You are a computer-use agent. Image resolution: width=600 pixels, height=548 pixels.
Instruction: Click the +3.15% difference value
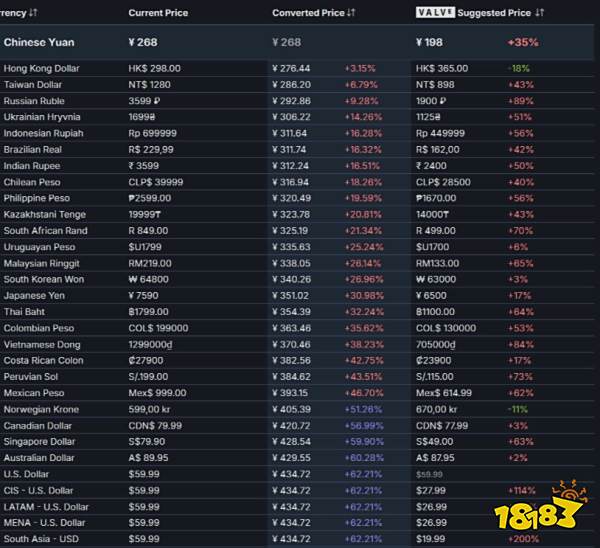360,68
